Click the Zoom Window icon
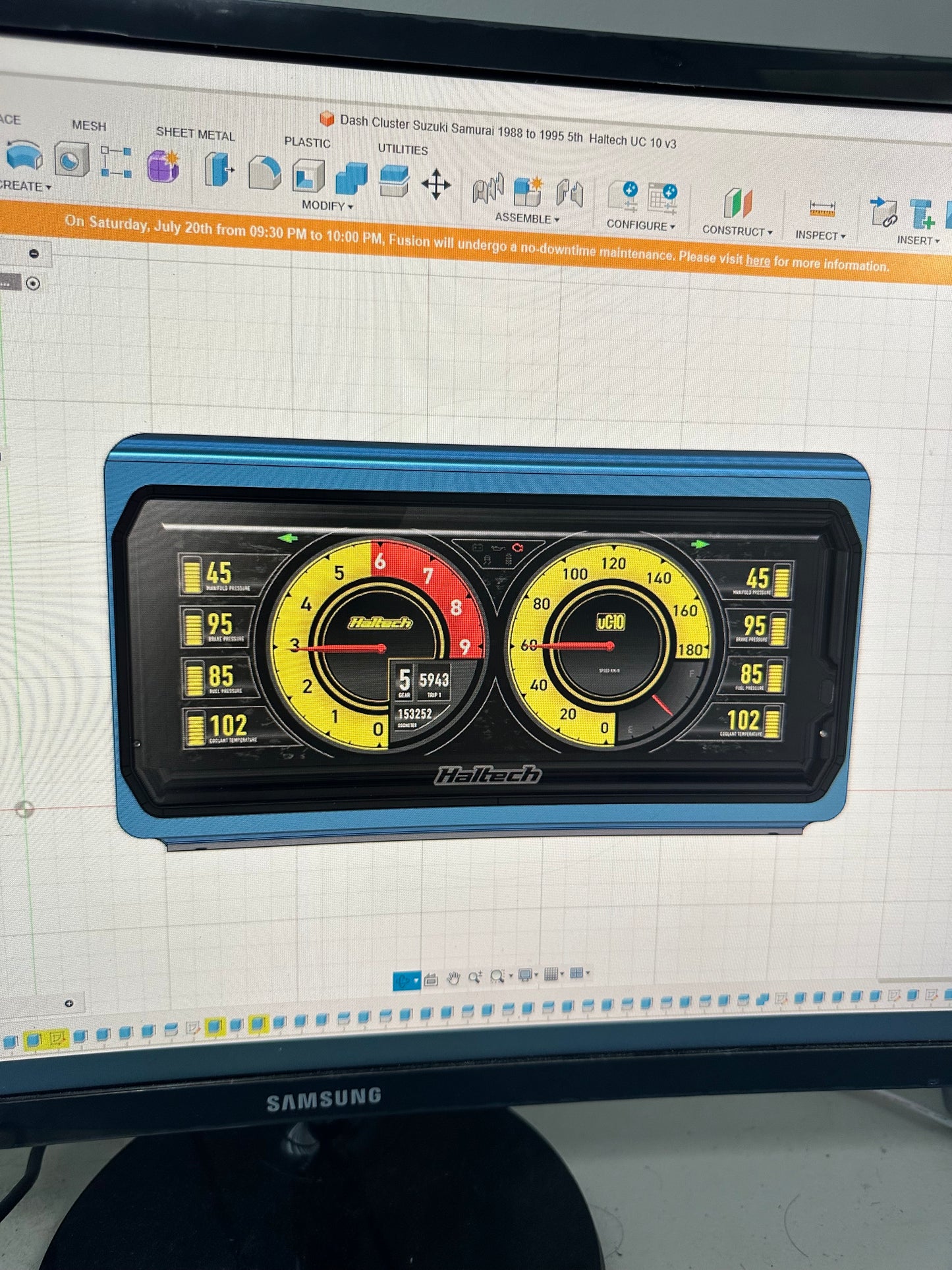 (497, 976)
